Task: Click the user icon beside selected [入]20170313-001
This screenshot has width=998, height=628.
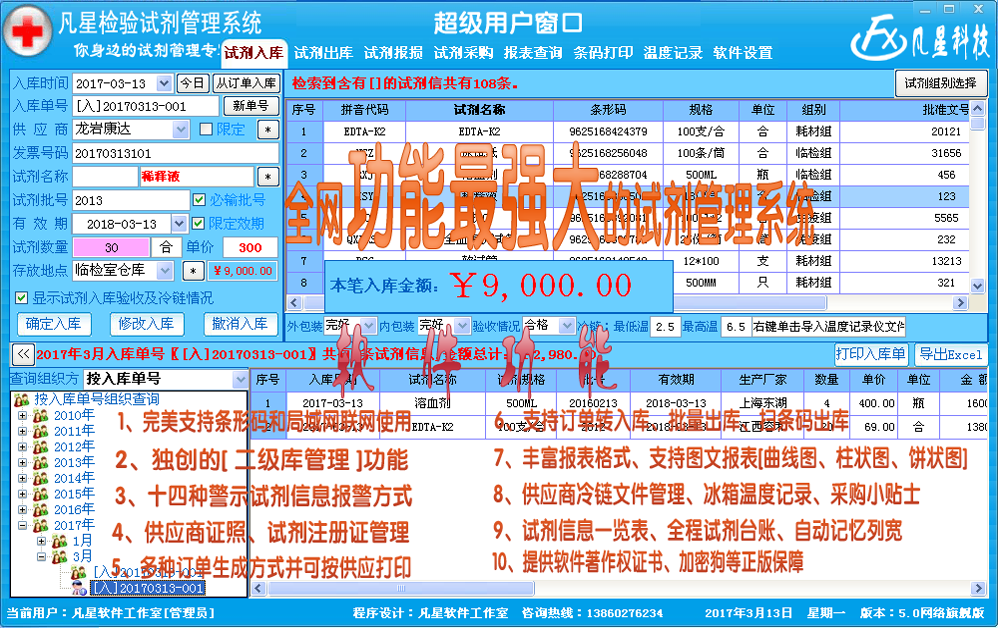Action: pyautogui.click(x=79, y=589)
